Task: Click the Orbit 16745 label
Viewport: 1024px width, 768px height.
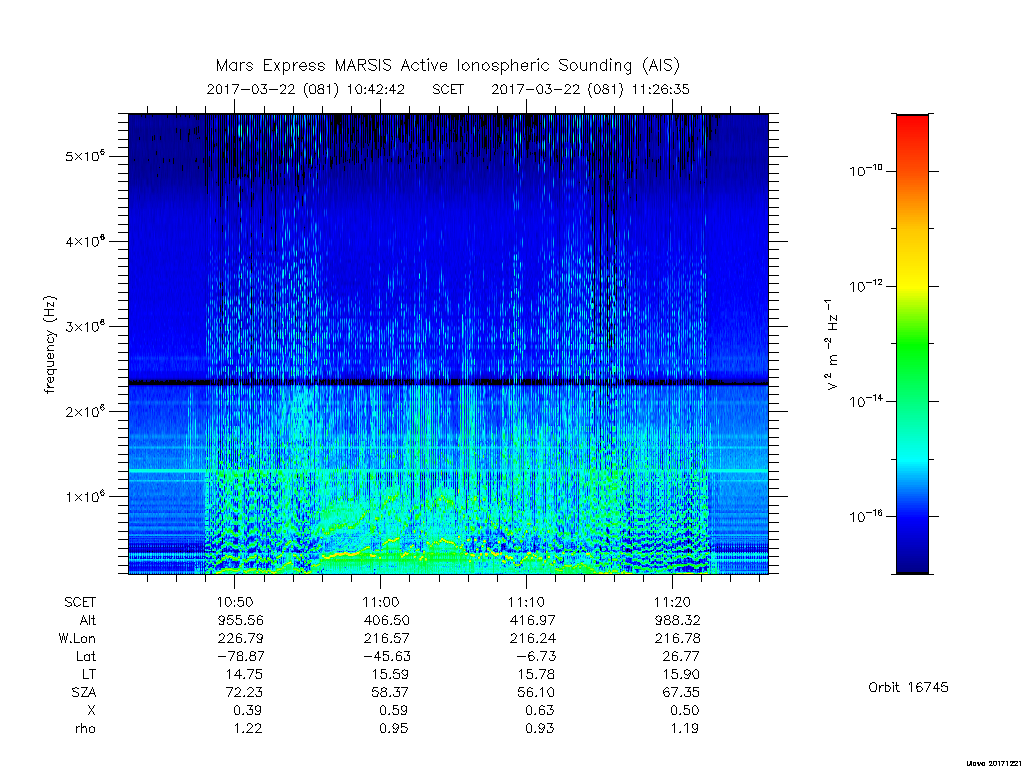Action: 908,687
